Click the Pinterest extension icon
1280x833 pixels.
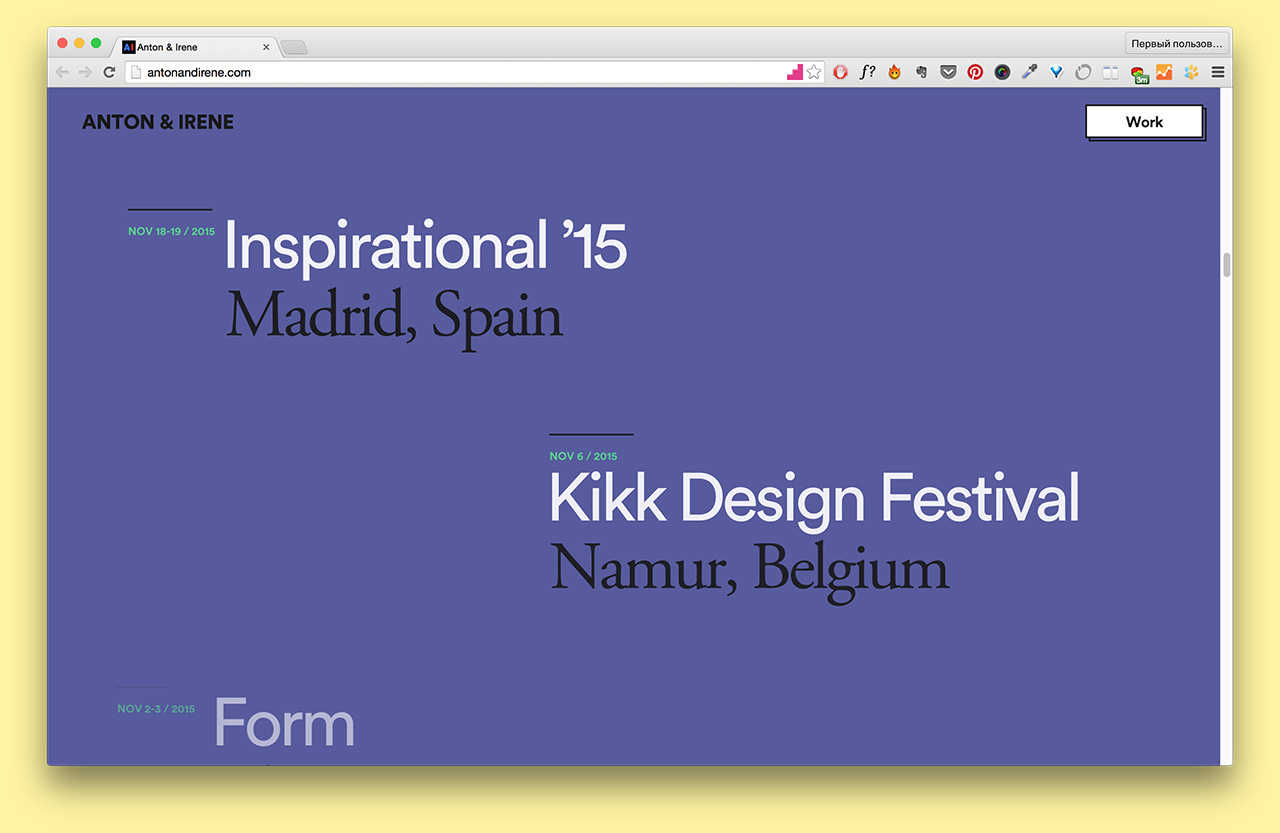tap(975, 72)
